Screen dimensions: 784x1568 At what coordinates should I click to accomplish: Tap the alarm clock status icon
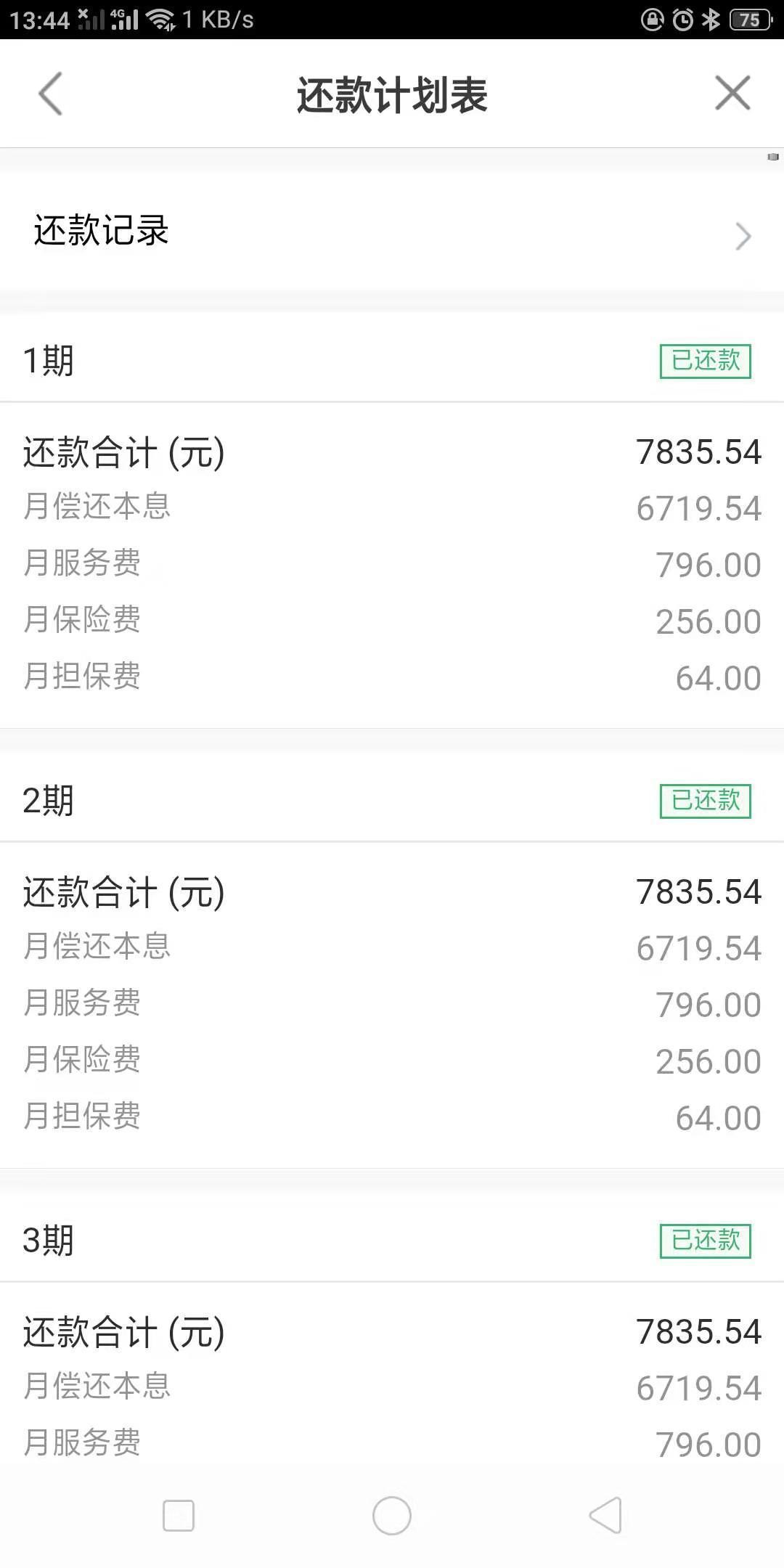[682, 20]
